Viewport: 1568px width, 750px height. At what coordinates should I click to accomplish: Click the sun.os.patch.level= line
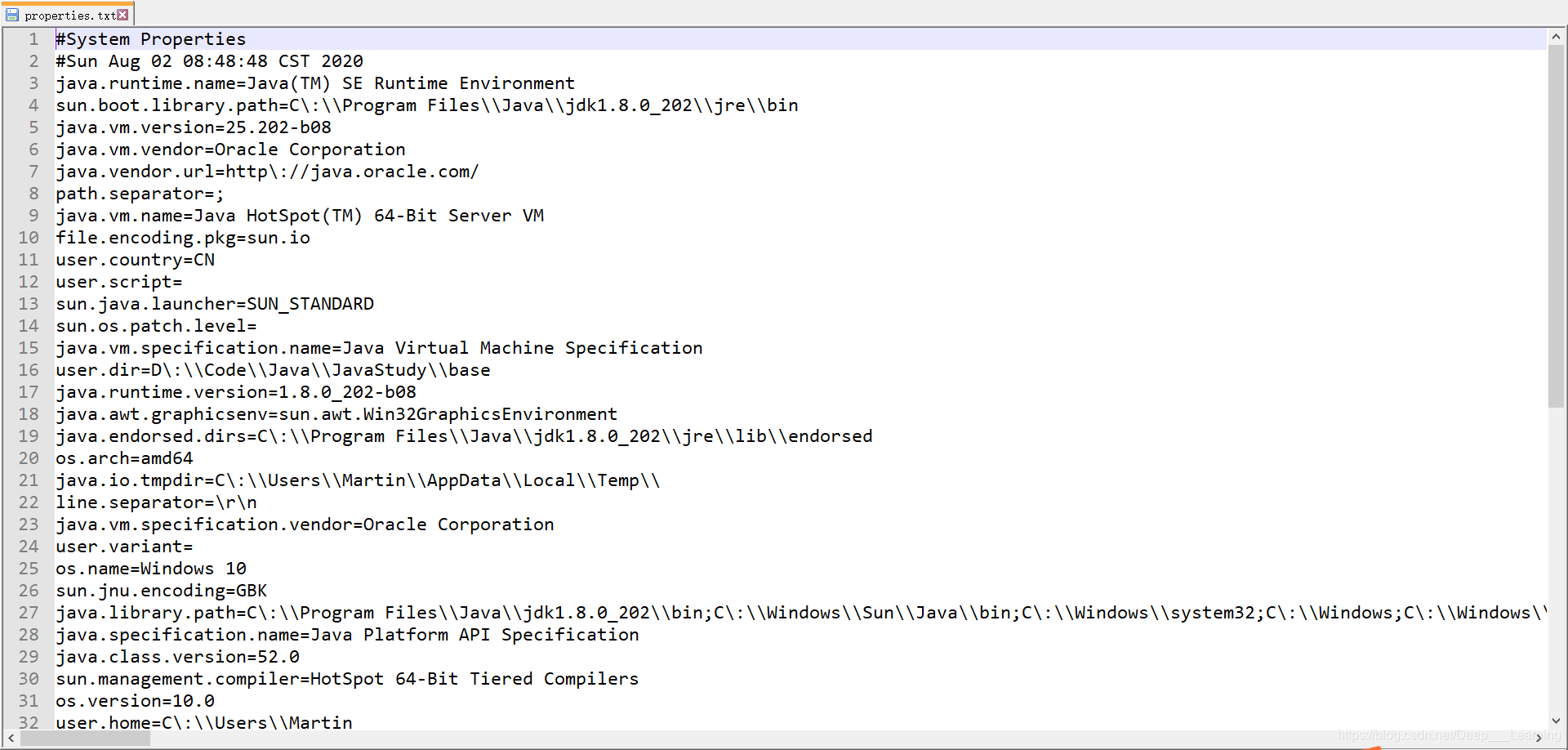tap(156, 326)
